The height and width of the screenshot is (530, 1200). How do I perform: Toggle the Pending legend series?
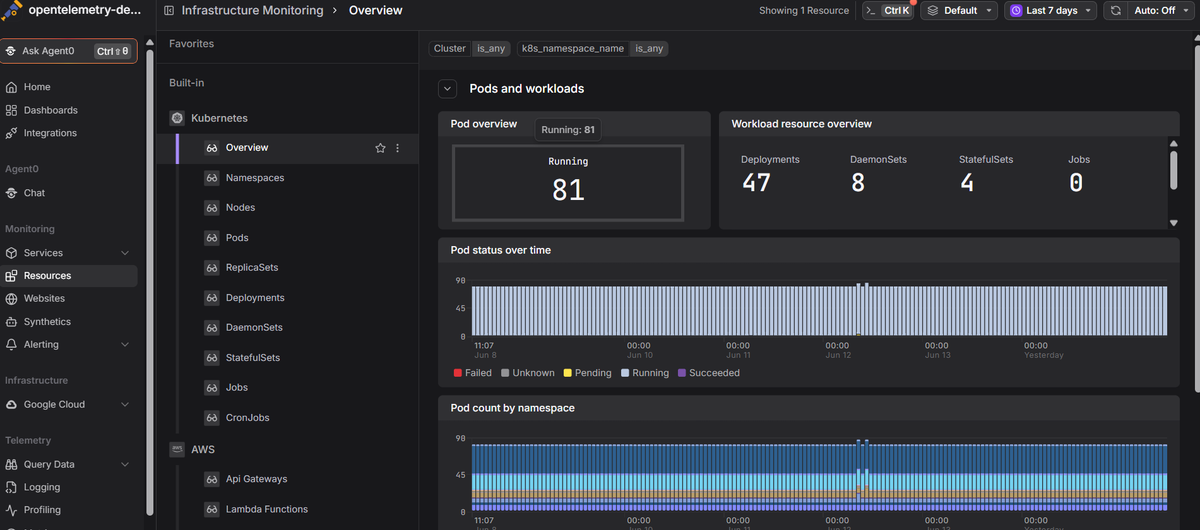point(587,373)
